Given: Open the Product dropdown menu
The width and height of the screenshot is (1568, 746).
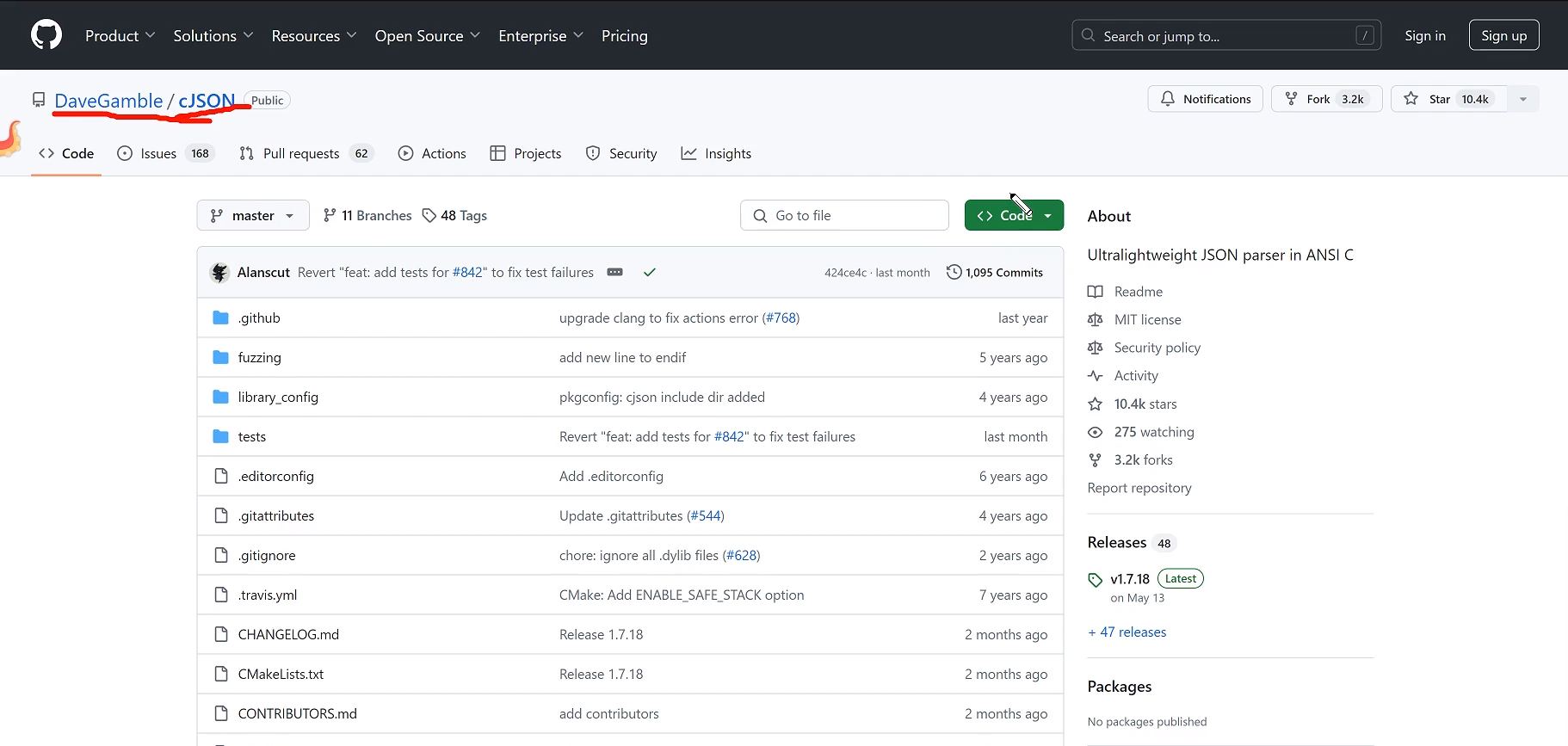Looking at the screenshot, I should click(120, 35).
